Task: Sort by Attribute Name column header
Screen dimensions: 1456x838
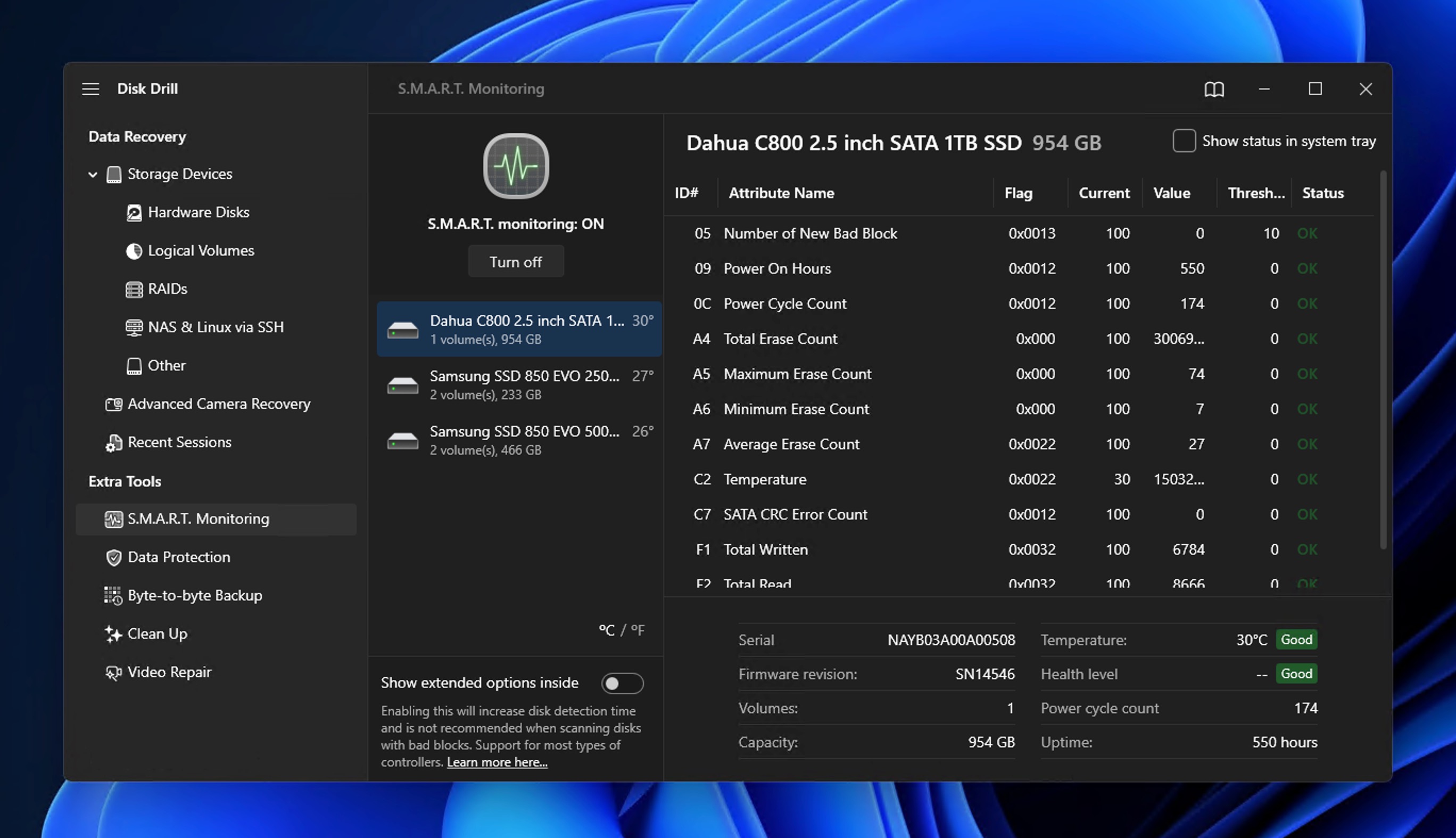Action: (x=781, y=193)
